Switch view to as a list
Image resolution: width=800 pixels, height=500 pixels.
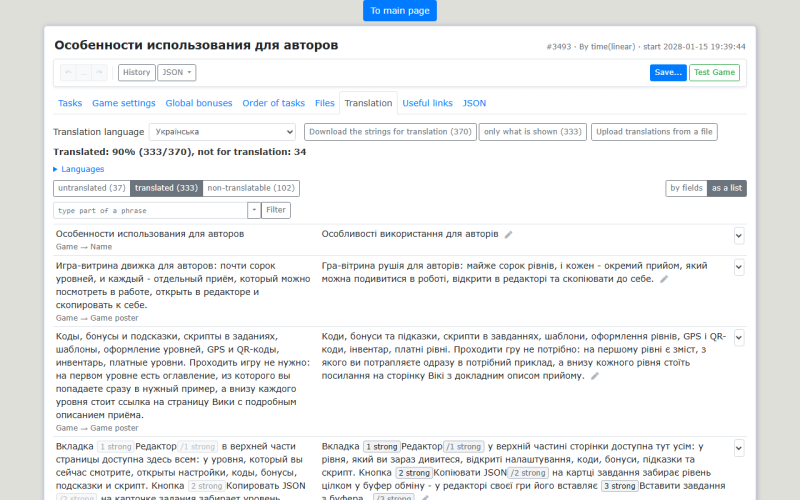pyautogui.click(x=727, y=188)
